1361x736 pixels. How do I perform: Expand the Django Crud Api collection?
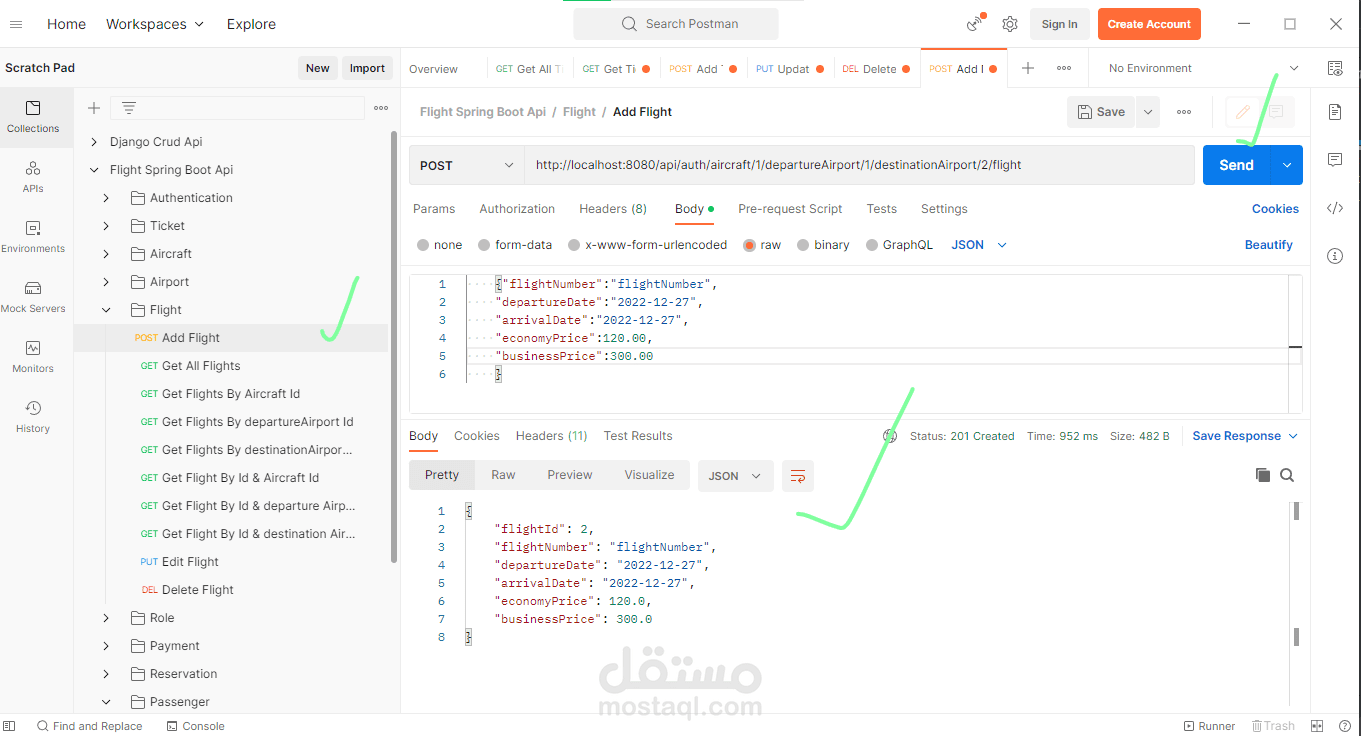(x=94, y=142)
